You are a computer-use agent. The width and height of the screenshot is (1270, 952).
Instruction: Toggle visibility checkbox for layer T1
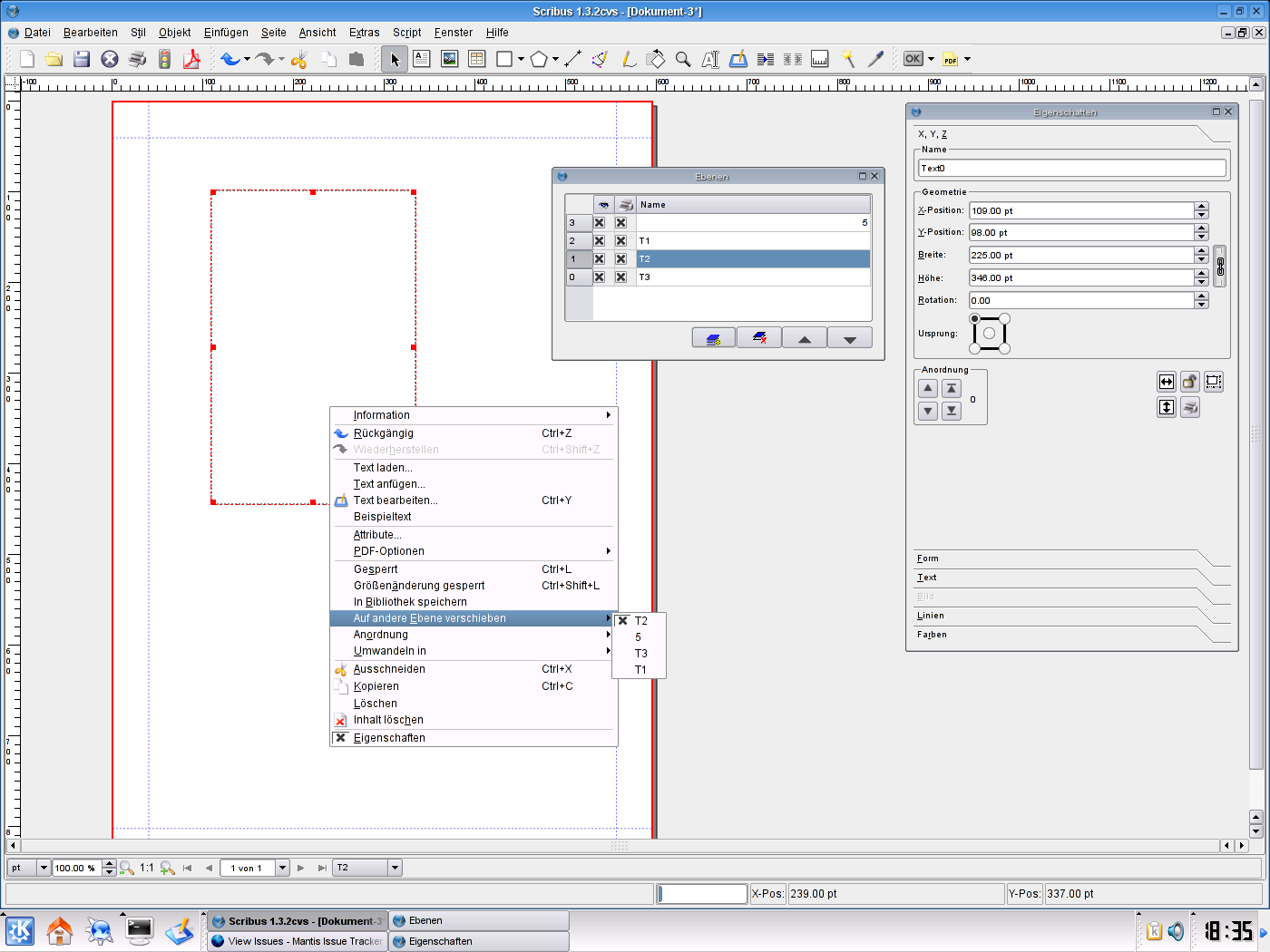coord(599,241)
